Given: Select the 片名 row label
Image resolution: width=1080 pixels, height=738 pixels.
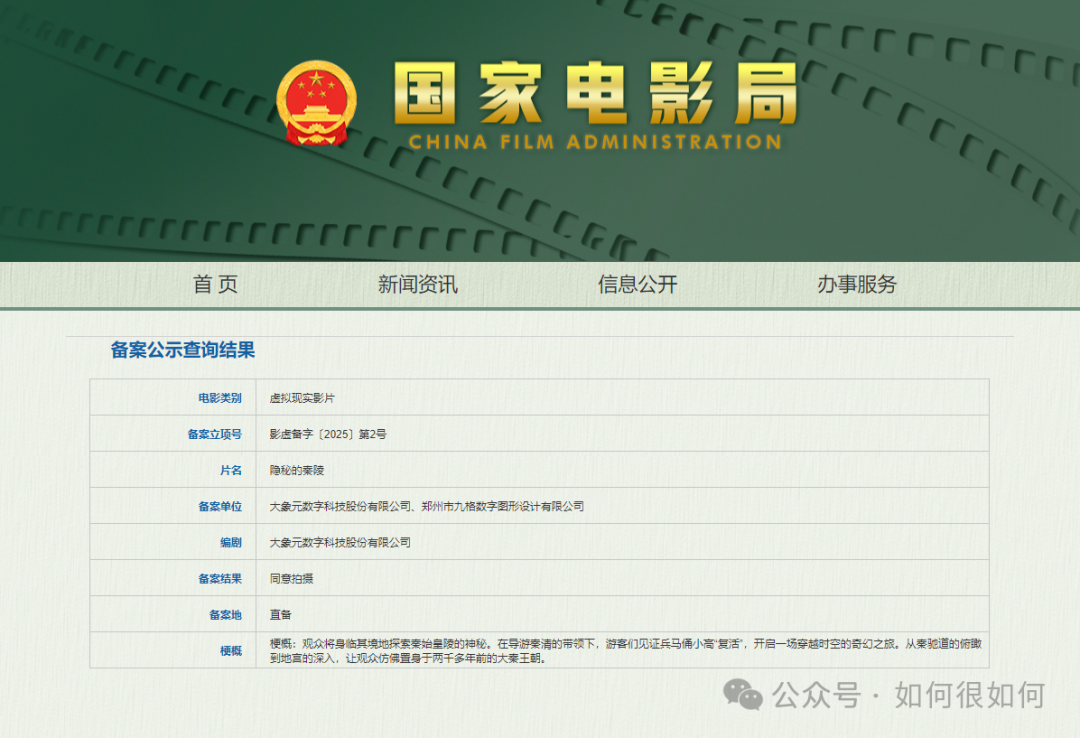Looking at the screenshot, I should (x=231, y=470).
